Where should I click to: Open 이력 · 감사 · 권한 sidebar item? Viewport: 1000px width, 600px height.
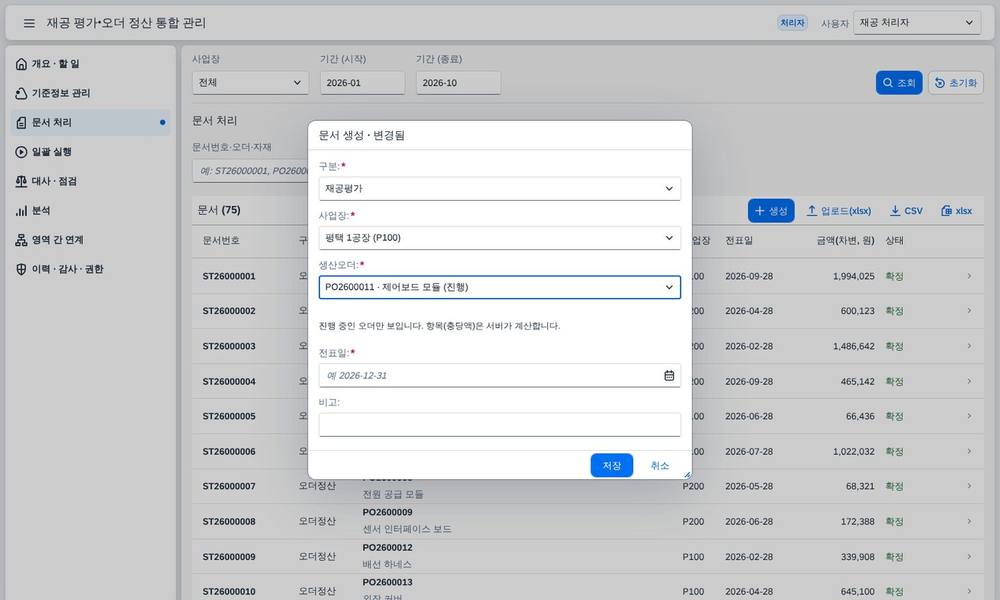tap(91, 269)
